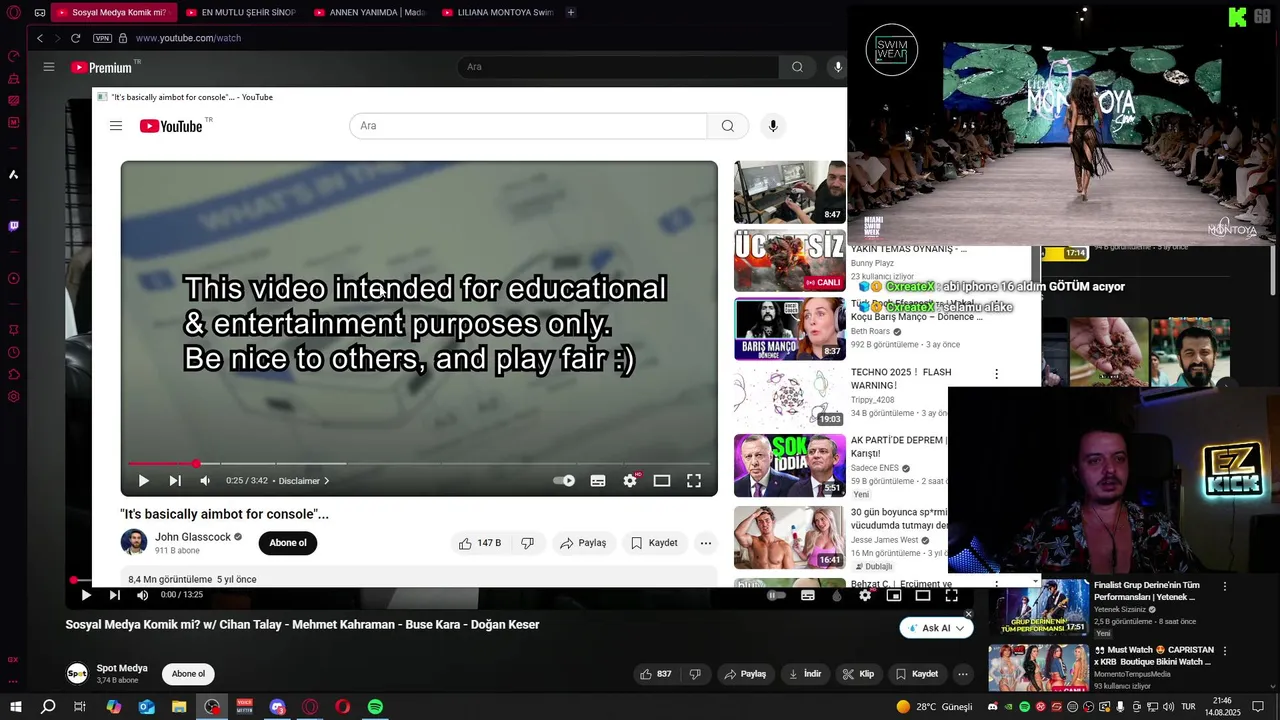The height and width of the screenshot is (720, 1280).
Task: Open Windows Start menu
Action: [x=15, y=707]
